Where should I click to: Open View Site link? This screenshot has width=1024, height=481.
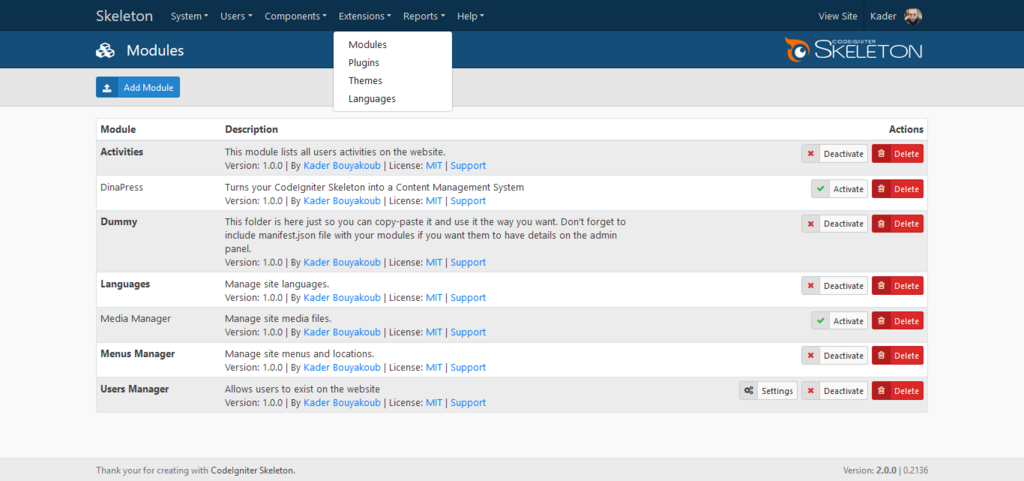click(x=838, y=16)
